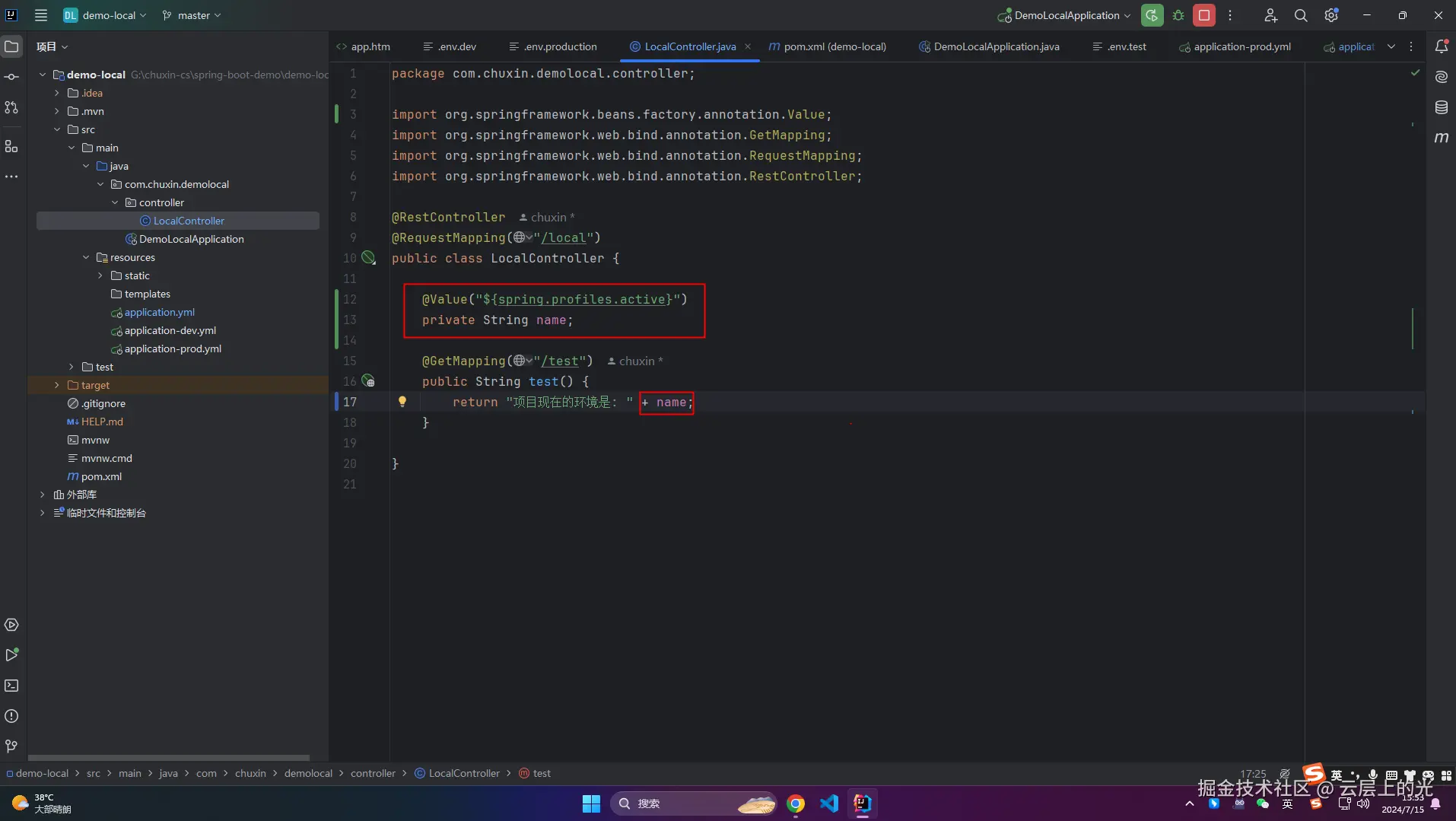Start debugging with the bug icon

[x=1178, y=15]
